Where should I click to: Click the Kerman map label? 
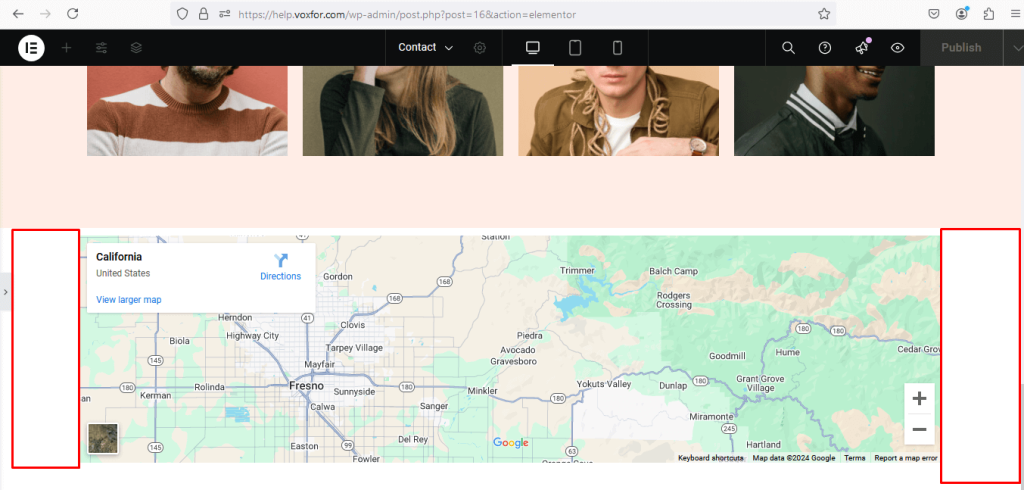[x=155, y=395]
